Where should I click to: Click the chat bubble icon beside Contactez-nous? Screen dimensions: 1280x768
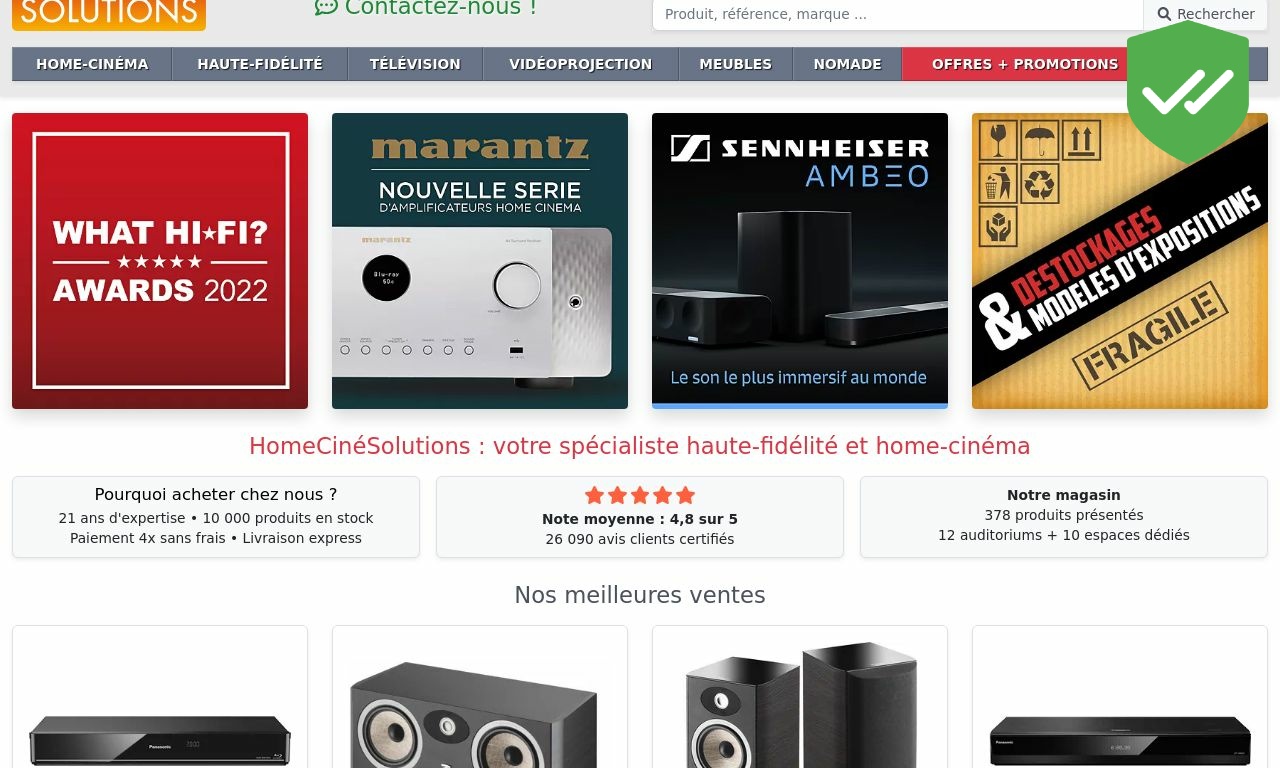pyautogui.click(x=326, y=7)
